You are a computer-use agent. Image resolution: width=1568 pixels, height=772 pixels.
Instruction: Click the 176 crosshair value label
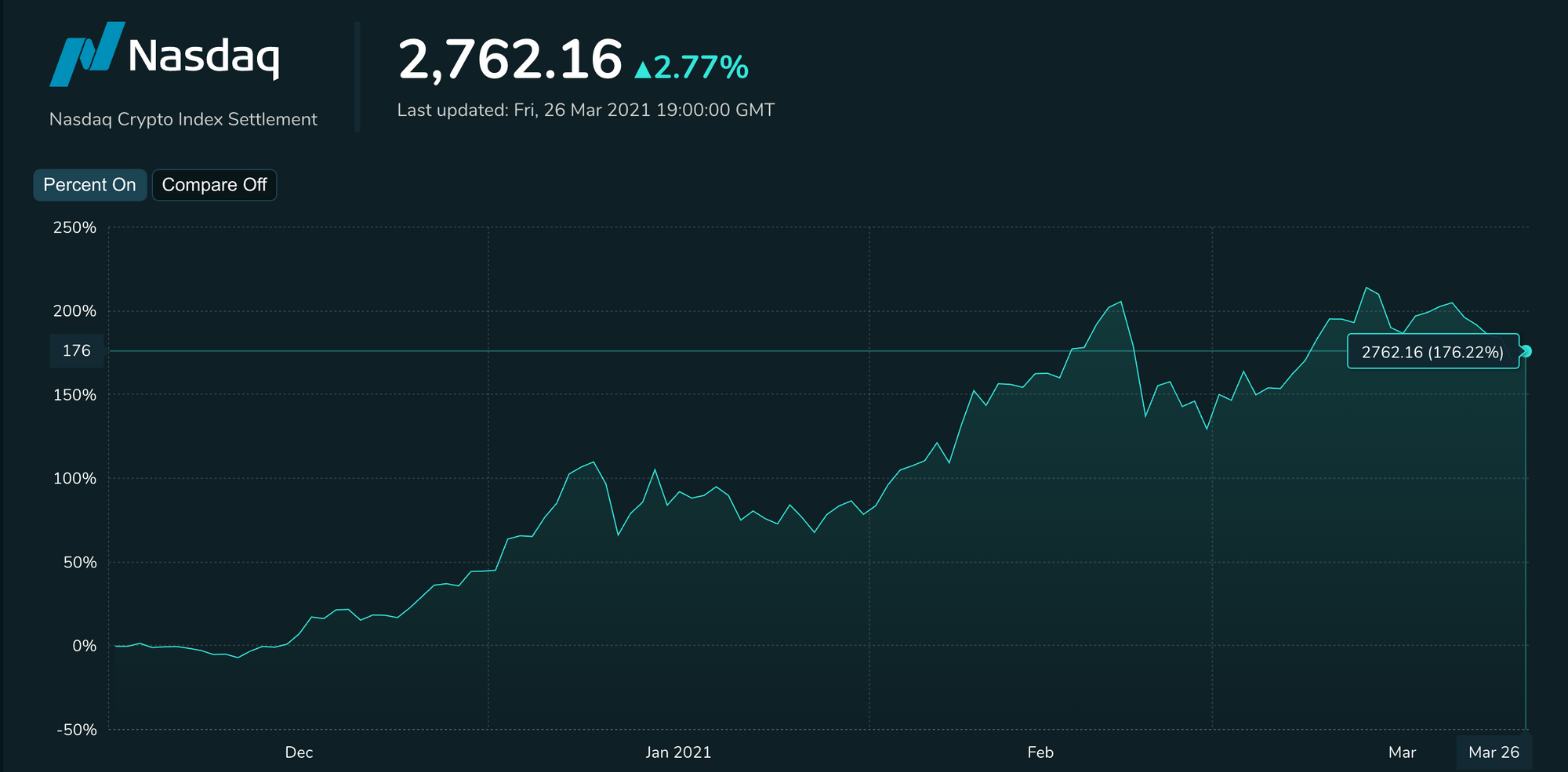click(x=77, y=350)
